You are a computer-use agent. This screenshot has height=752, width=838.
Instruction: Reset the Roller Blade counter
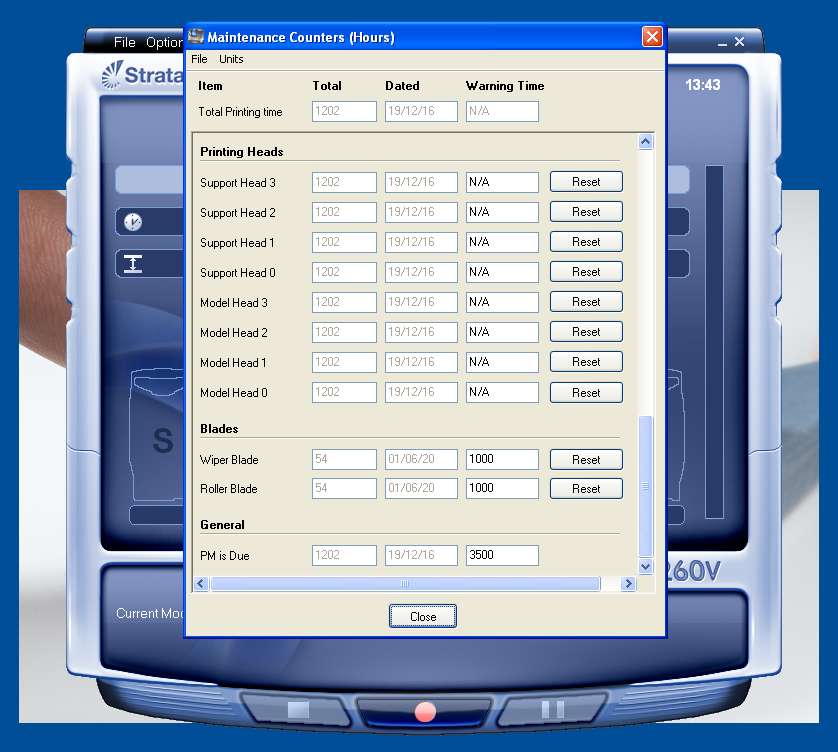click(586, 489)
